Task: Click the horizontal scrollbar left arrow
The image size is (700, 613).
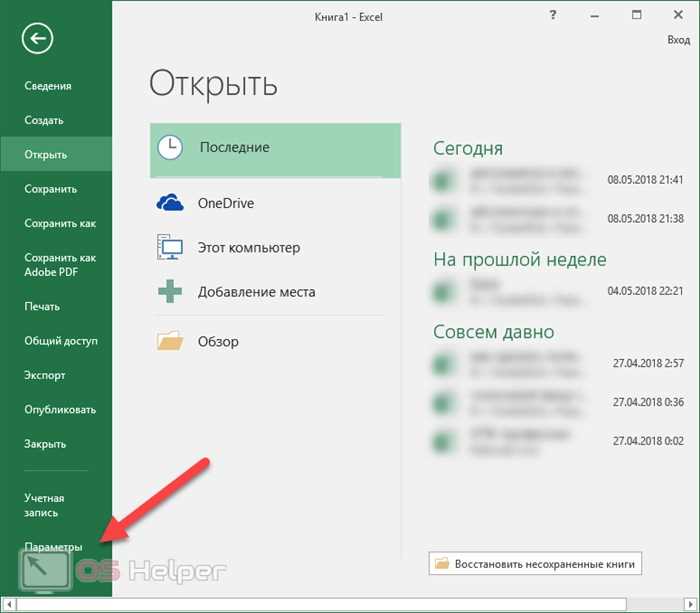Action: 8,605
